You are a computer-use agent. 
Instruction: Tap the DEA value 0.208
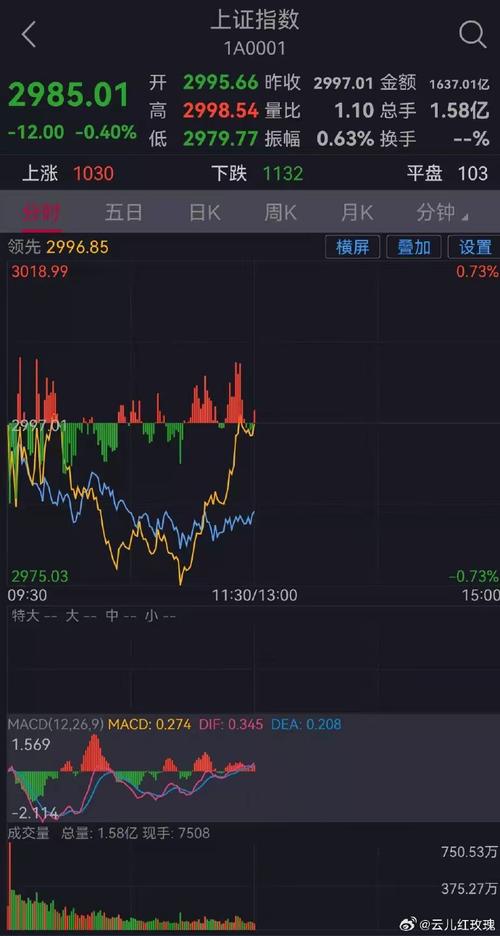(323, 724)
